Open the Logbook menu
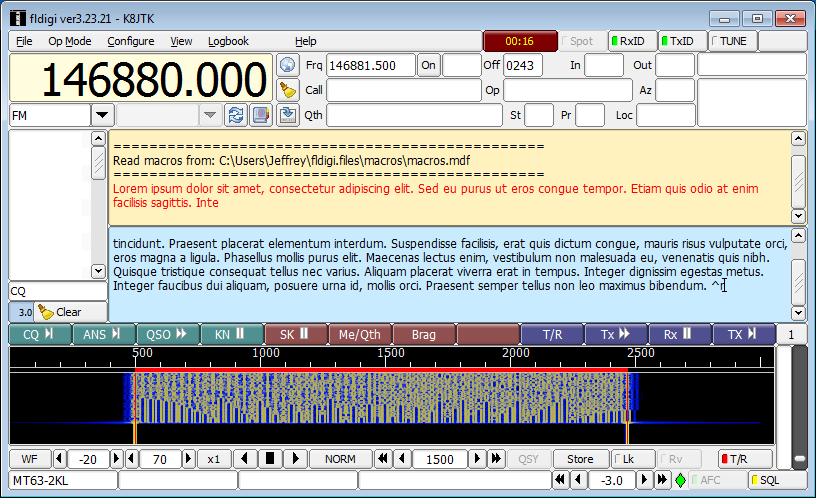This screenshot has width=816, height=498. click(x=228, y=41)
